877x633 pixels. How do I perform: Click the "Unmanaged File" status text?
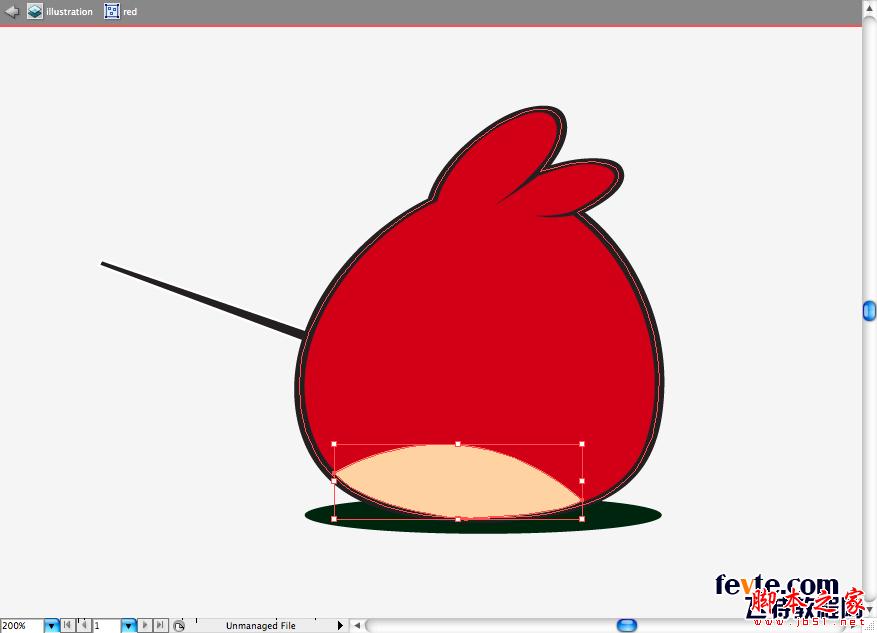point(261,626)
